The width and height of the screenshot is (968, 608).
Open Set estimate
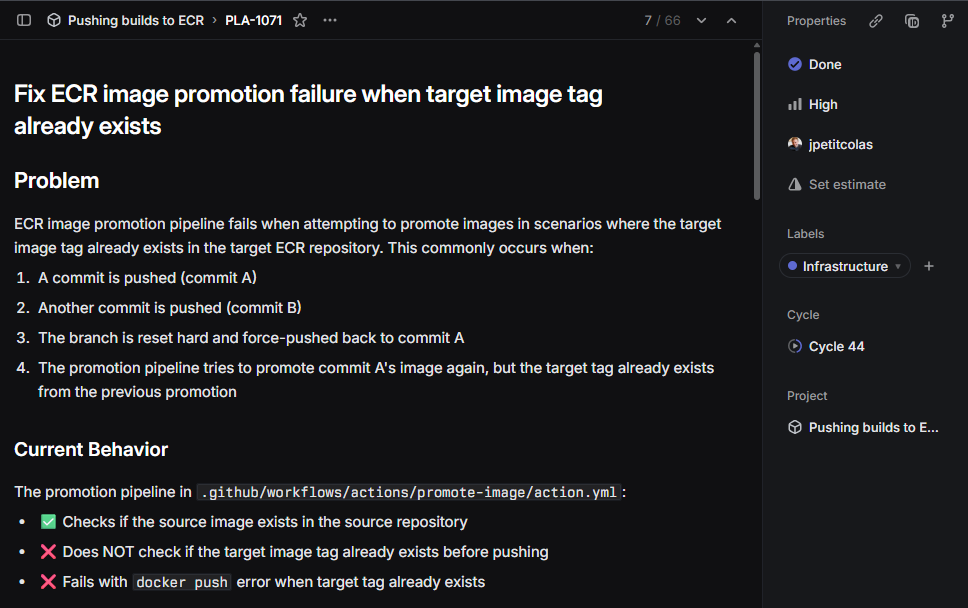coord(835,184)
